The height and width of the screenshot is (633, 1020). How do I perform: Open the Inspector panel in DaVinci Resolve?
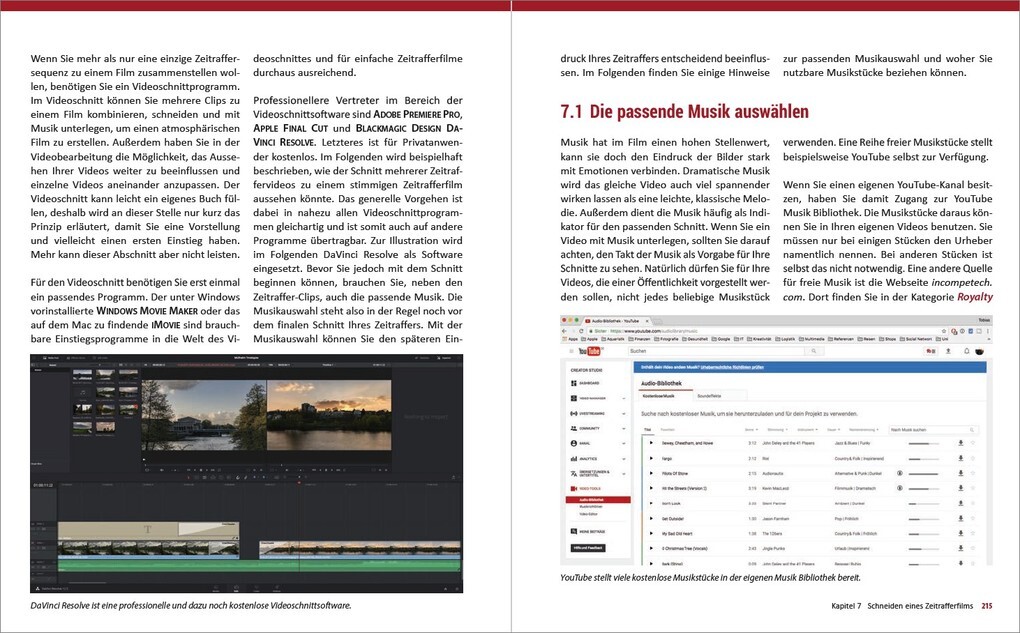tap(443, 358)
